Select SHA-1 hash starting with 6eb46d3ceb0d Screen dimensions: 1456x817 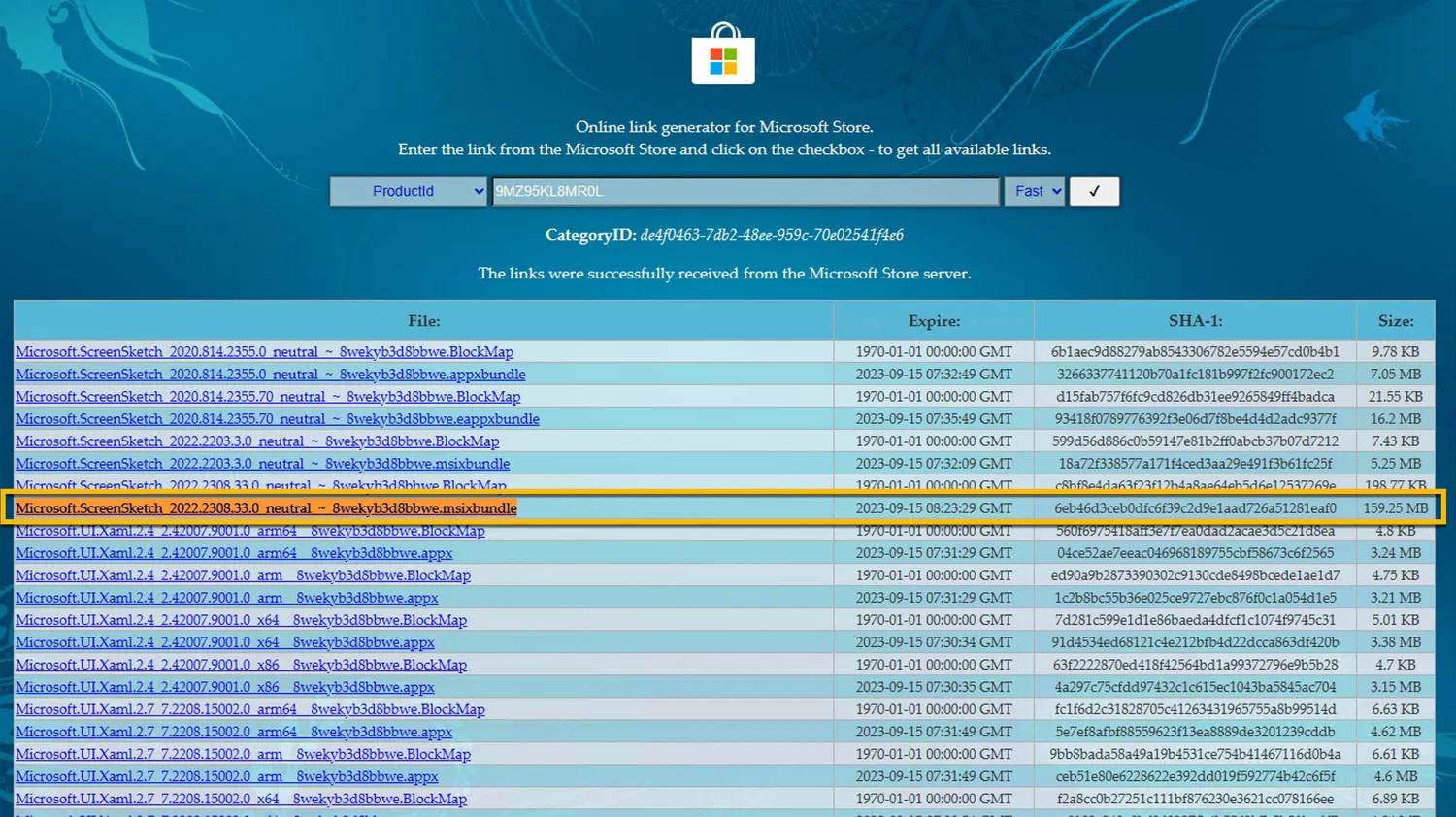click(x=1195, y=508)
